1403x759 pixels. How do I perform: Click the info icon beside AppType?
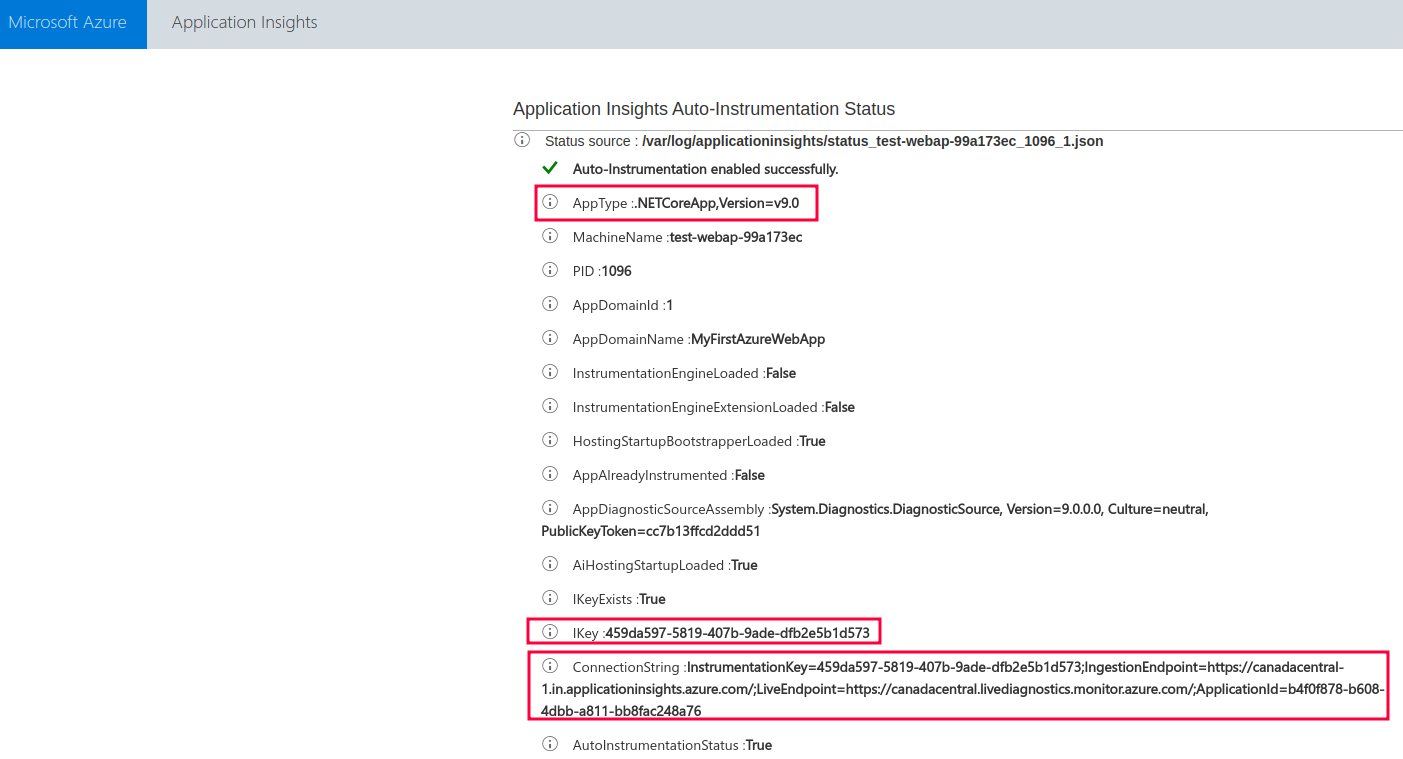[x=549, y=202]
